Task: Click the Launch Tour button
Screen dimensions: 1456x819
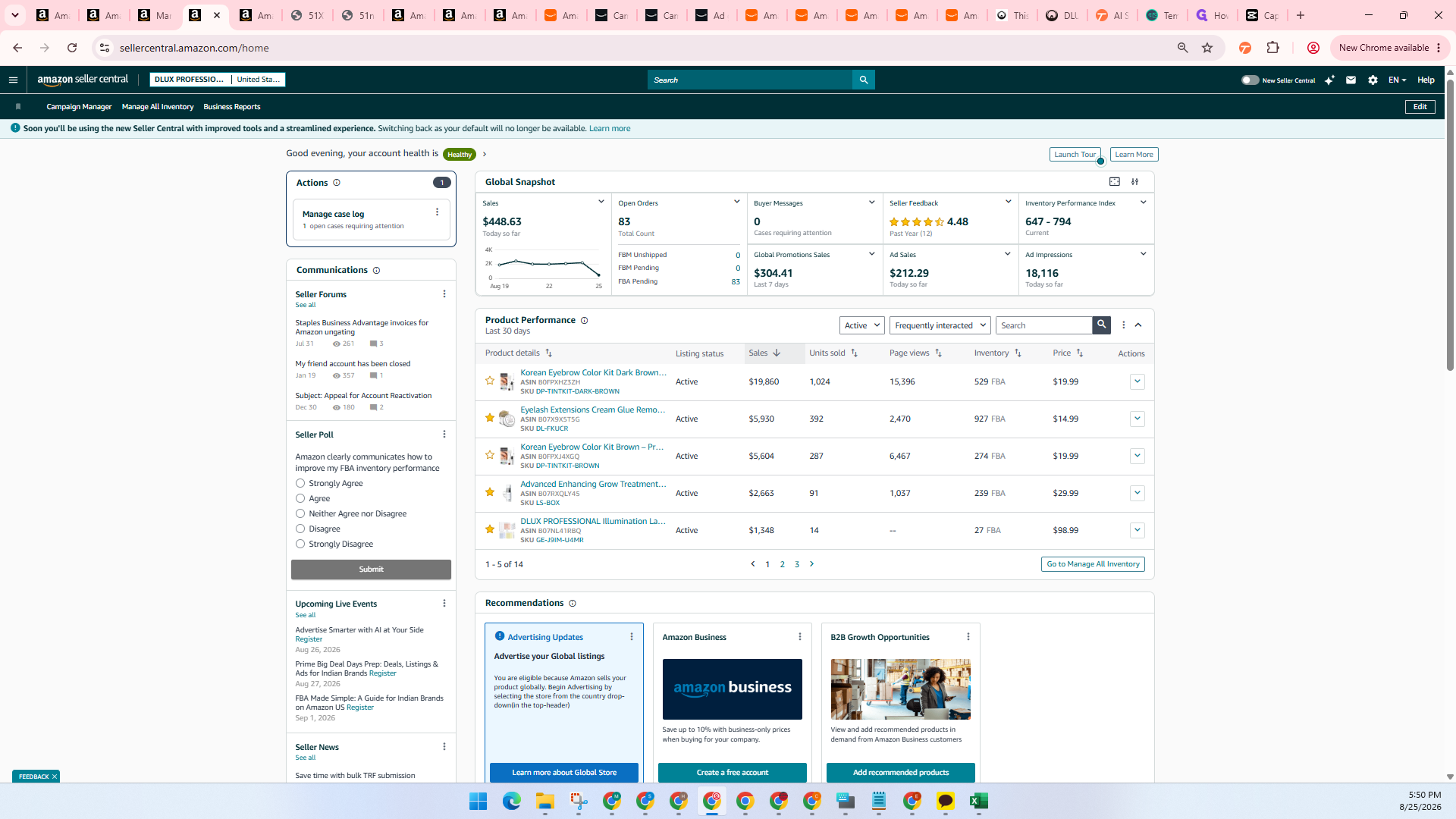Action: pos(1075,155)
